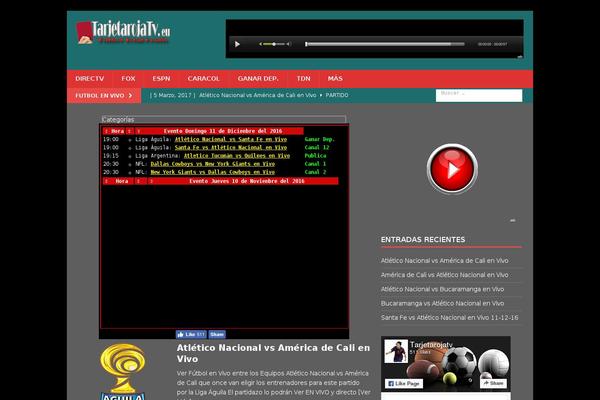Image resolution: width=600 pixels, height=400 pixels.
Task: Click the Evento Jueves 10 de Noviembre header
Action: point(247,181)
